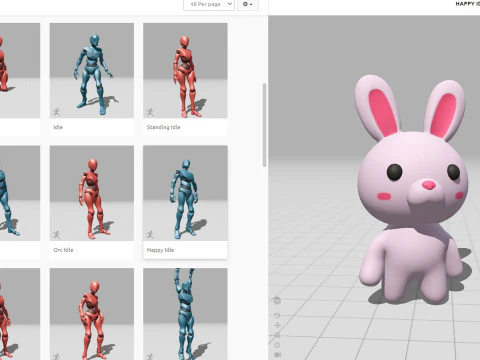This screenshot has width=480, height=360.
Task: Select the pan move-arrows icon in viewer
Action: pos(277,325)
